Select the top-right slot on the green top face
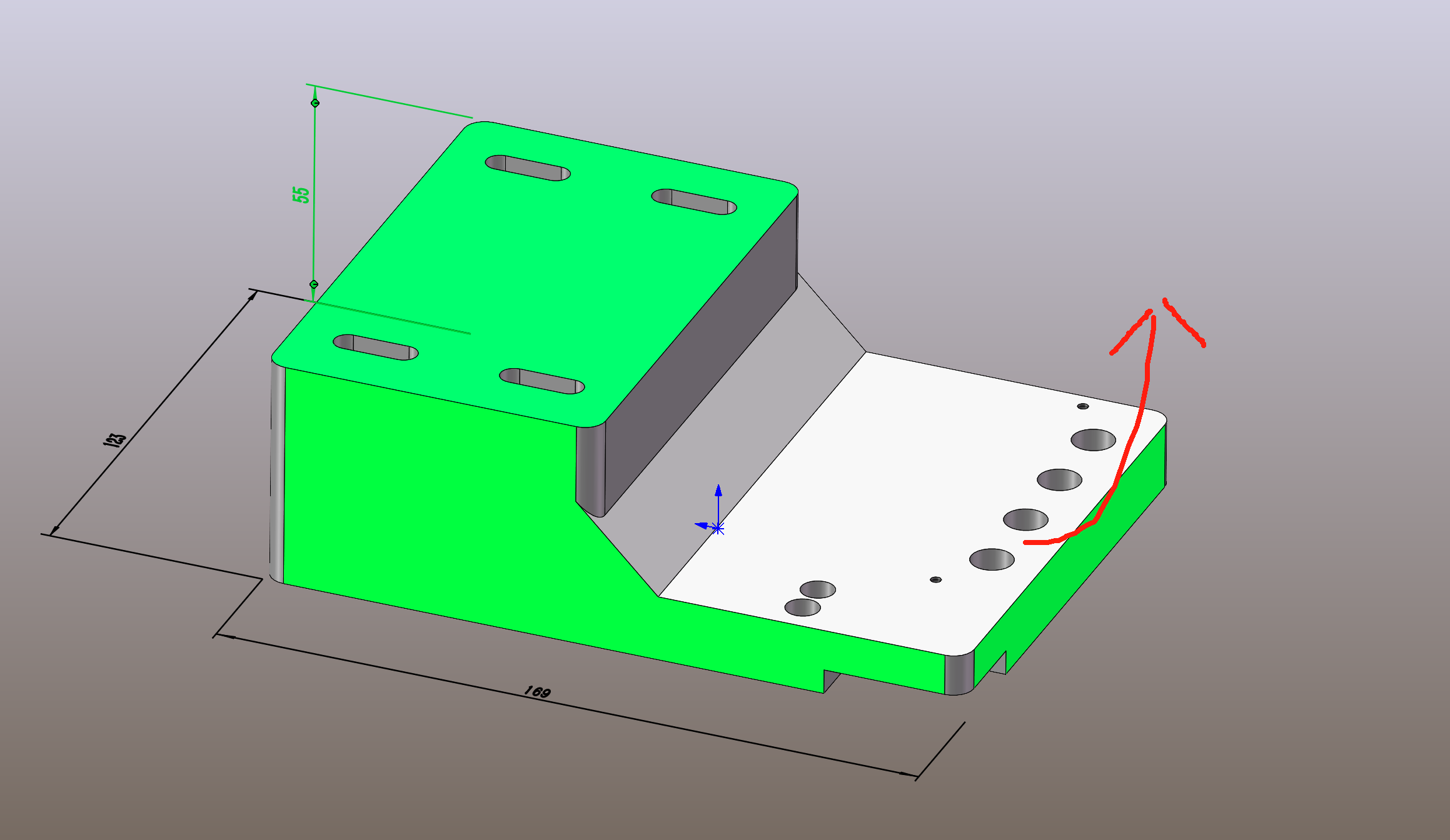Screen dimensions: 1450x840 pyautogui.click(x=694, y=202)
